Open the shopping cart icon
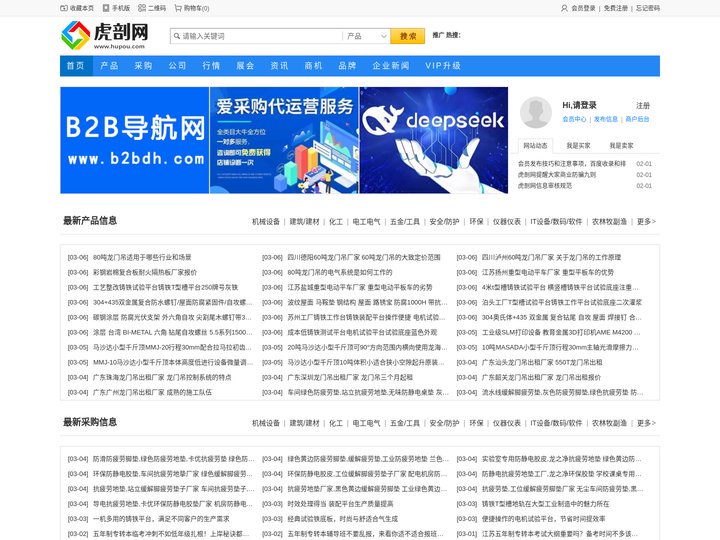 178,8
